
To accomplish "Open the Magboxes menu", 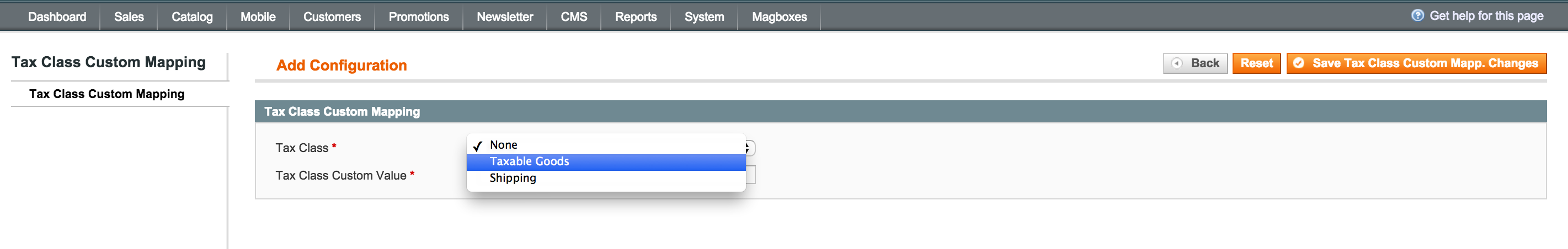I will [x=779, y=17].
